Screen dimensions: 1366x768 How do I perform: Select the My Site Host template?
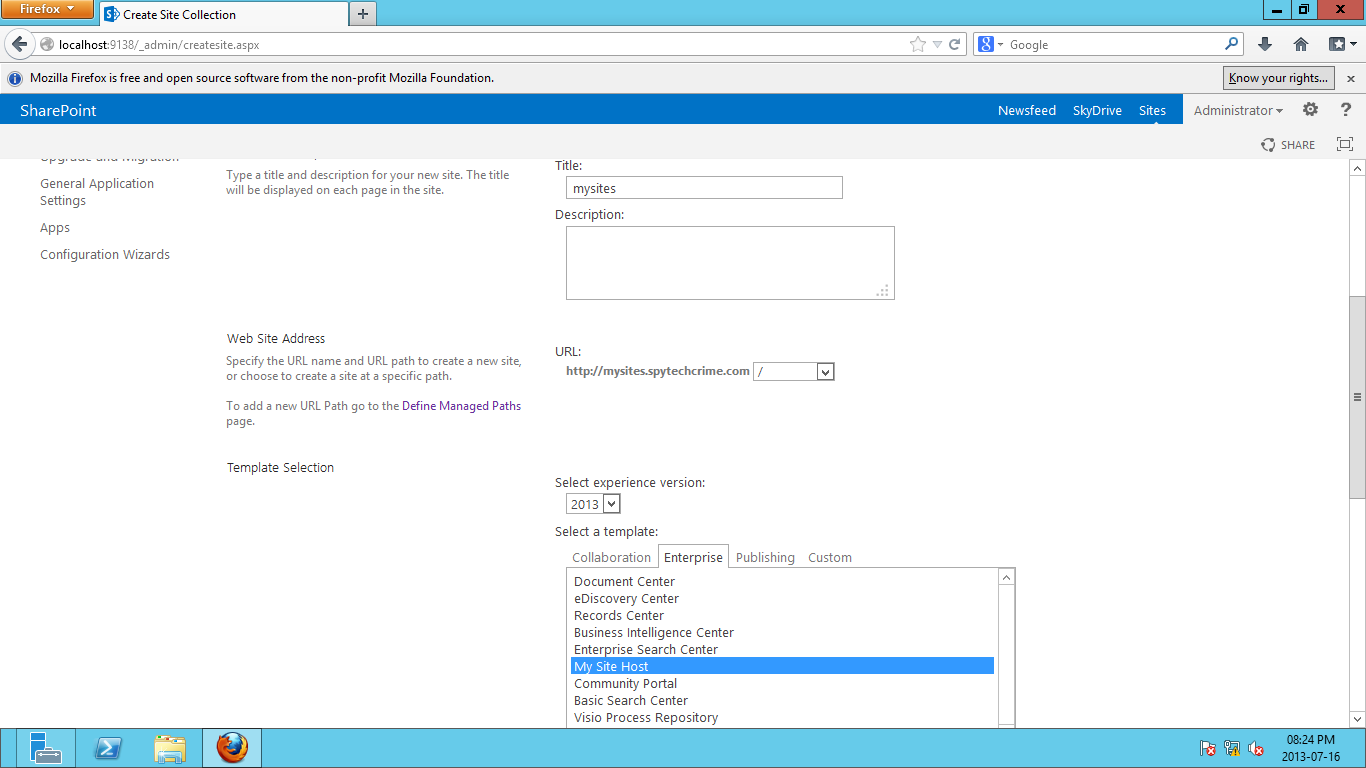point(783,667)
